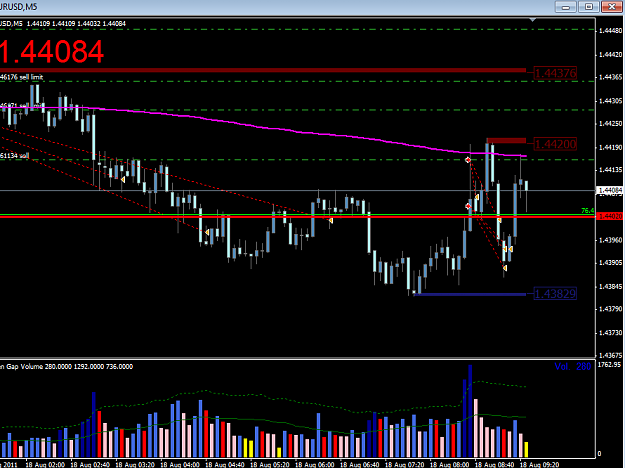Viewport: 625px width, 468px height.
Task: Click the Gap Volume indicator label
Action: [66, 366]
